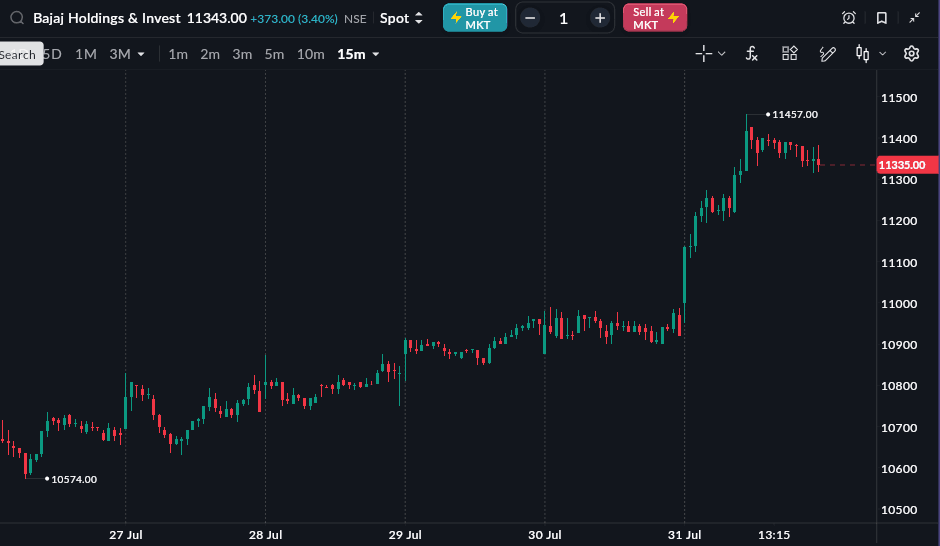The image size is (940, 546).
Task: Click the 27 Jul date label
Action: click(126, 535)
